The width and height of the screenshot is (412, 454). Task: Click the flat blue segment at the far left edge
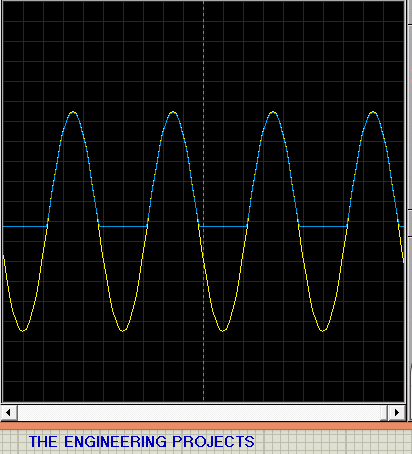(x=25, y=226)
